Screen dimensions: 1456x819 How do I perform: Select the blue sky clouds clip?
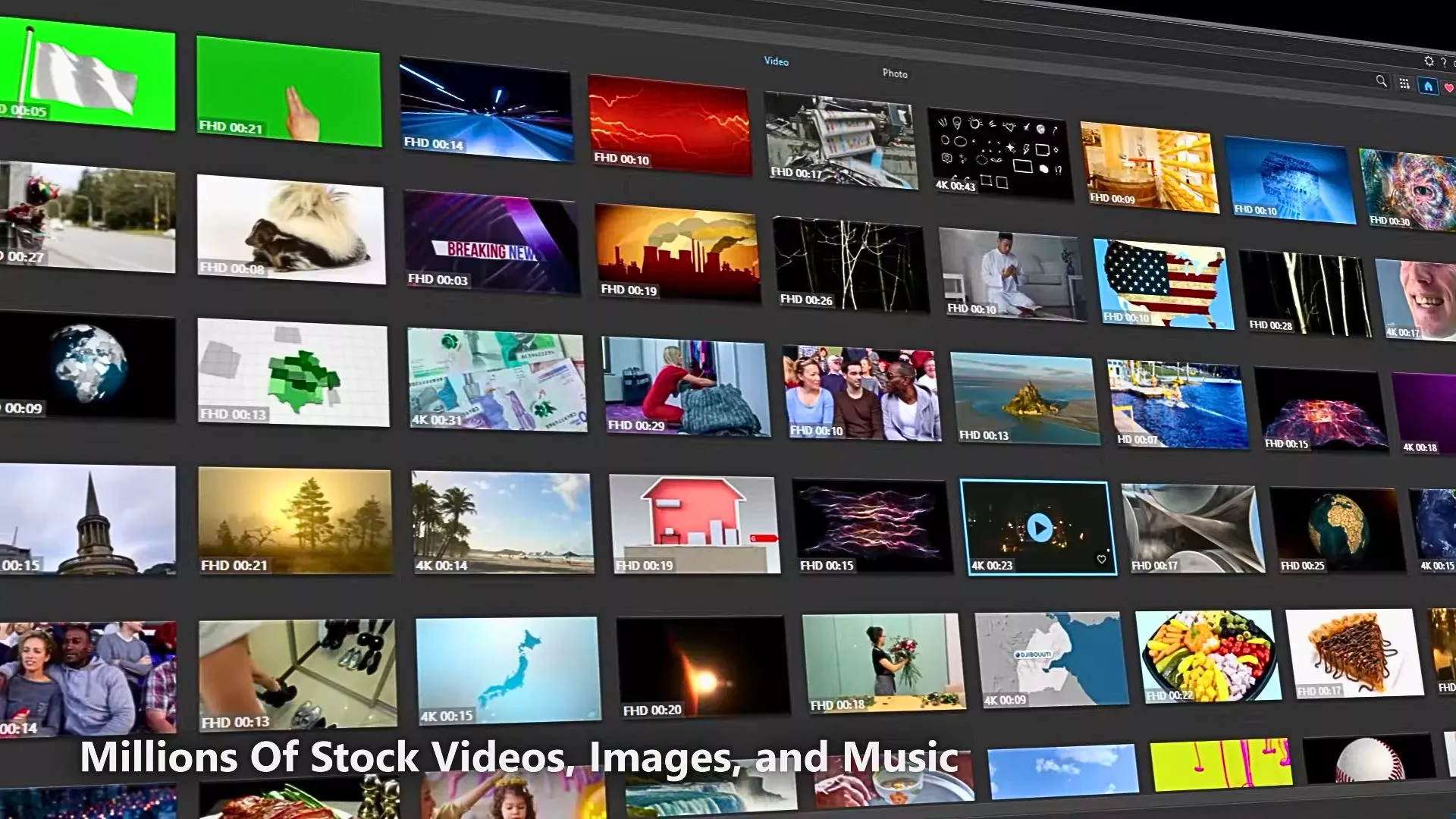click(1063, 771)
